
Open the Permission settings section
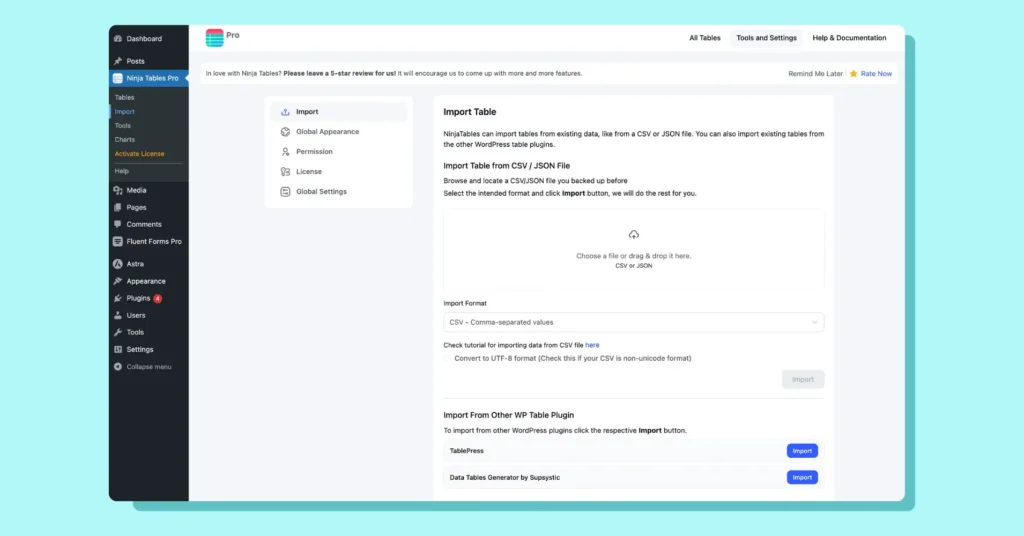[x=338, y=151]
